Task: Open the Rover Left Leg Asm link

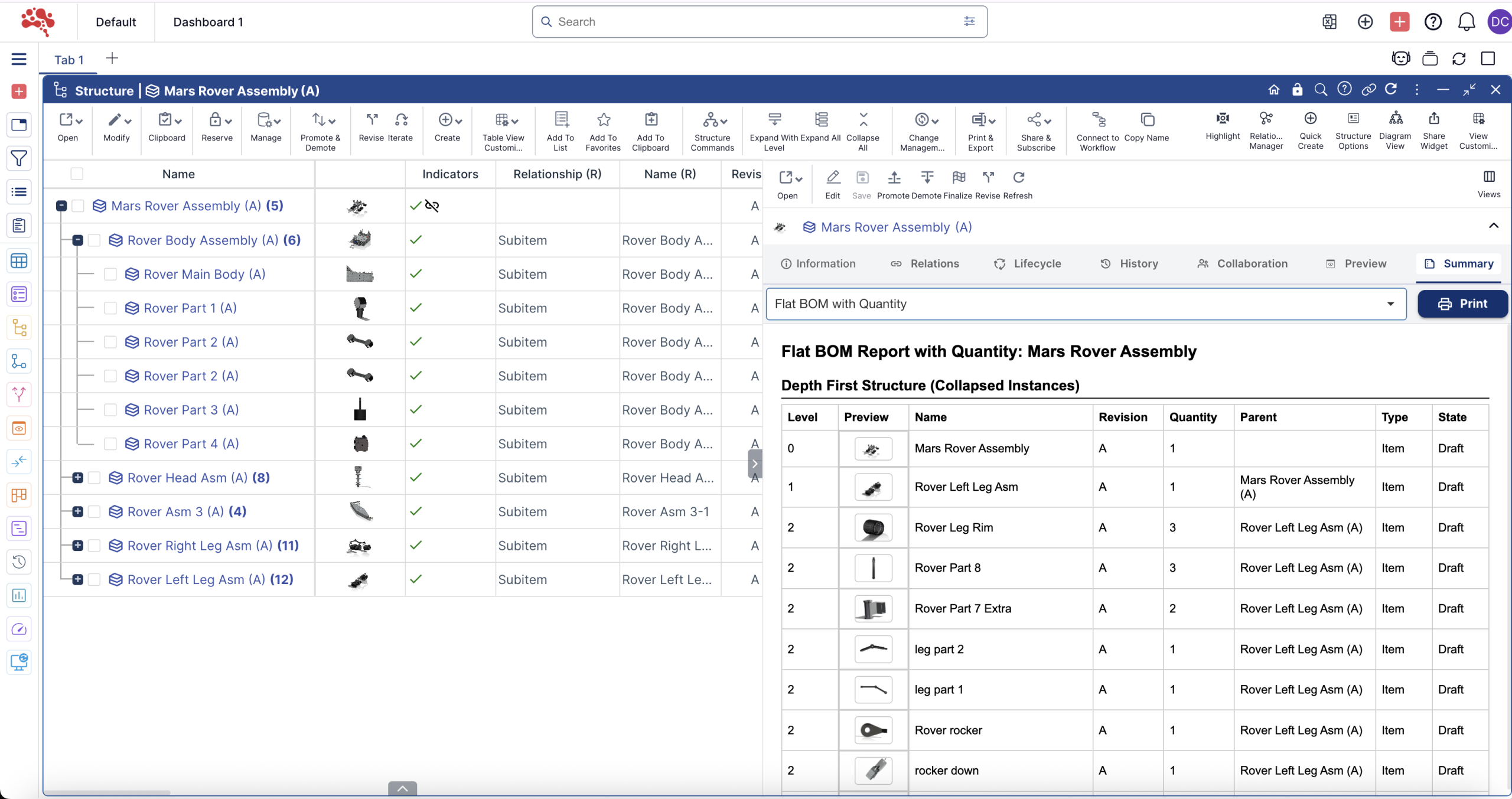Action: coord(195,579)
